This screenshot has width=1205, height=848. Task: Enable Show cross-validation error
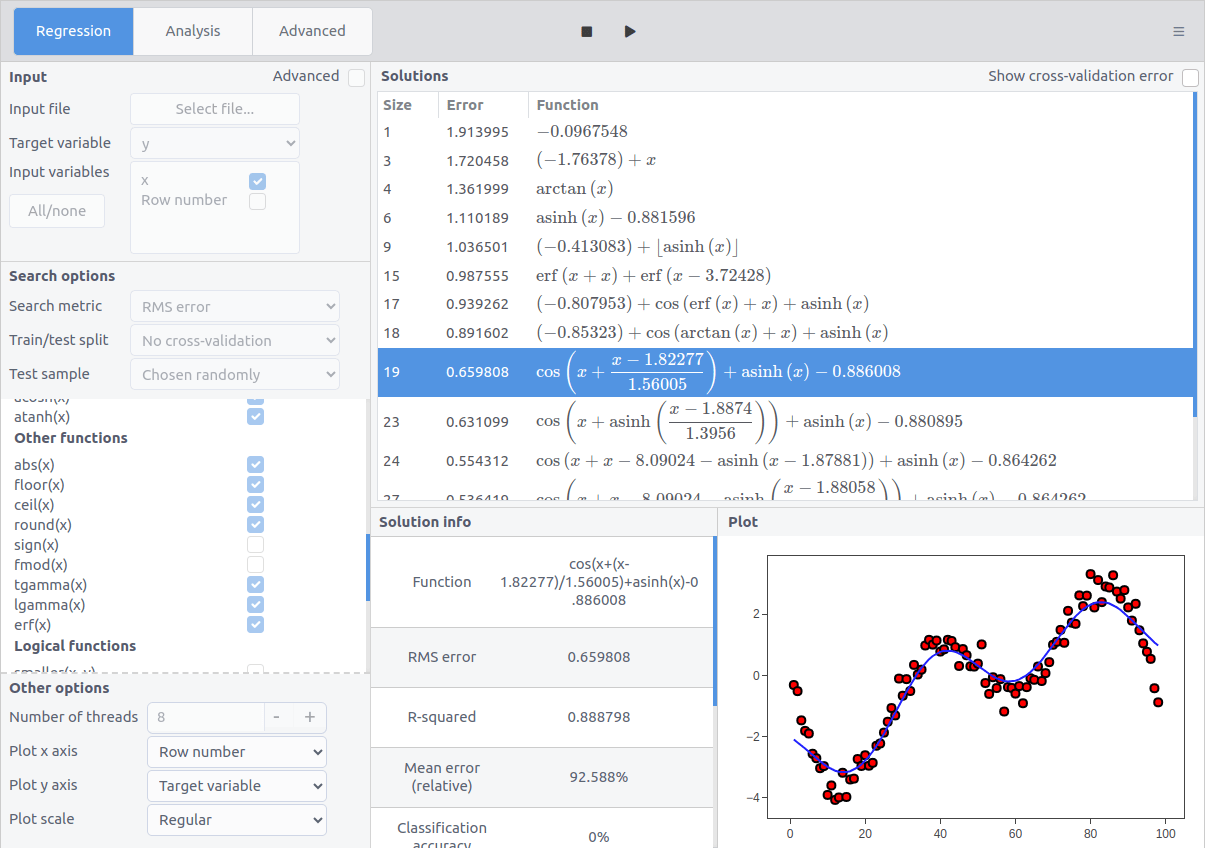point(1190,76)
